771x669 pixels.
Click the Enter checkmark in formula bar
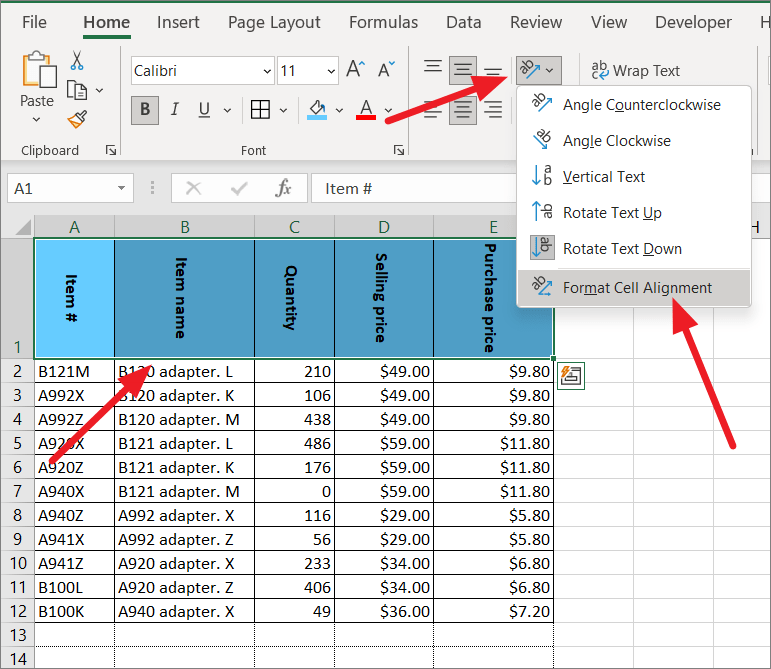point(238,188)
